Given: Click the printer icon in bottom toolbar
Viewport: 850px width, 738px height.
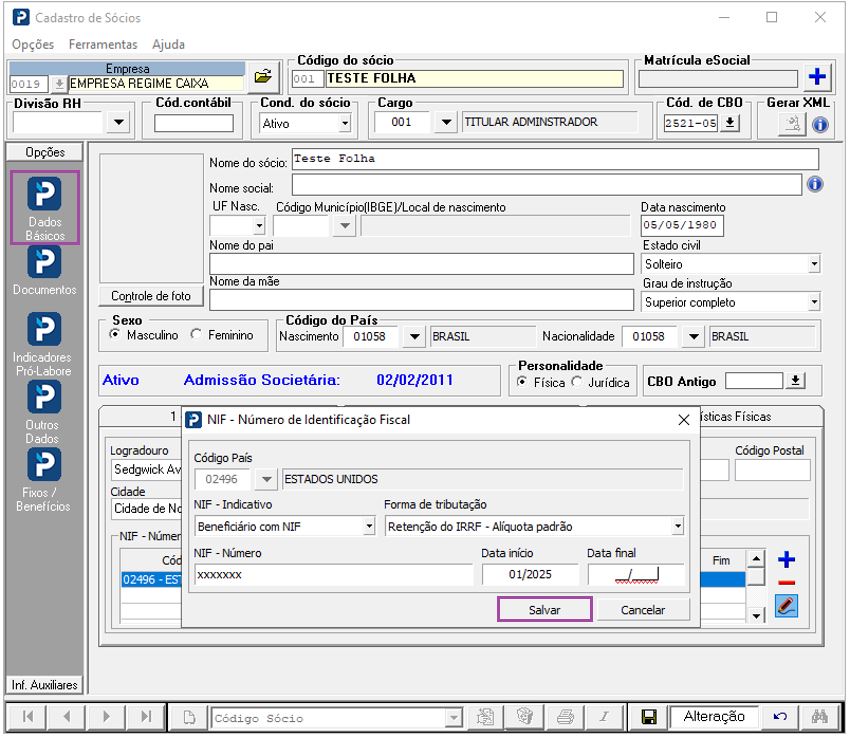Looking at the screenshot, I should pos(565,717).
